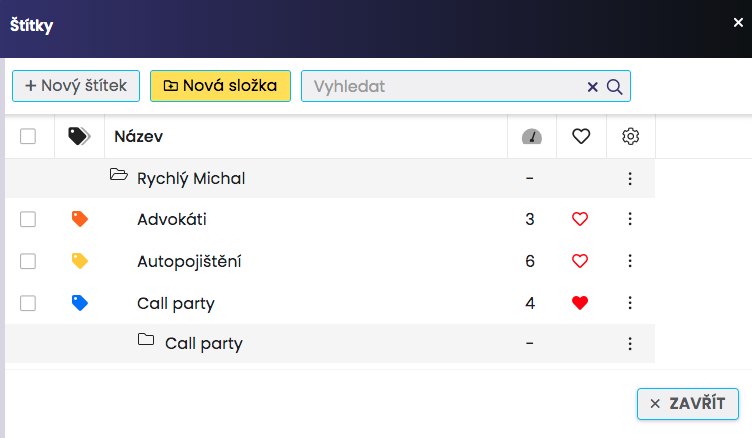Open three-dot menu for Rychlý Michal folder
Screen dimensions: 752x438
pyautogui.click(x=630, y=179)
